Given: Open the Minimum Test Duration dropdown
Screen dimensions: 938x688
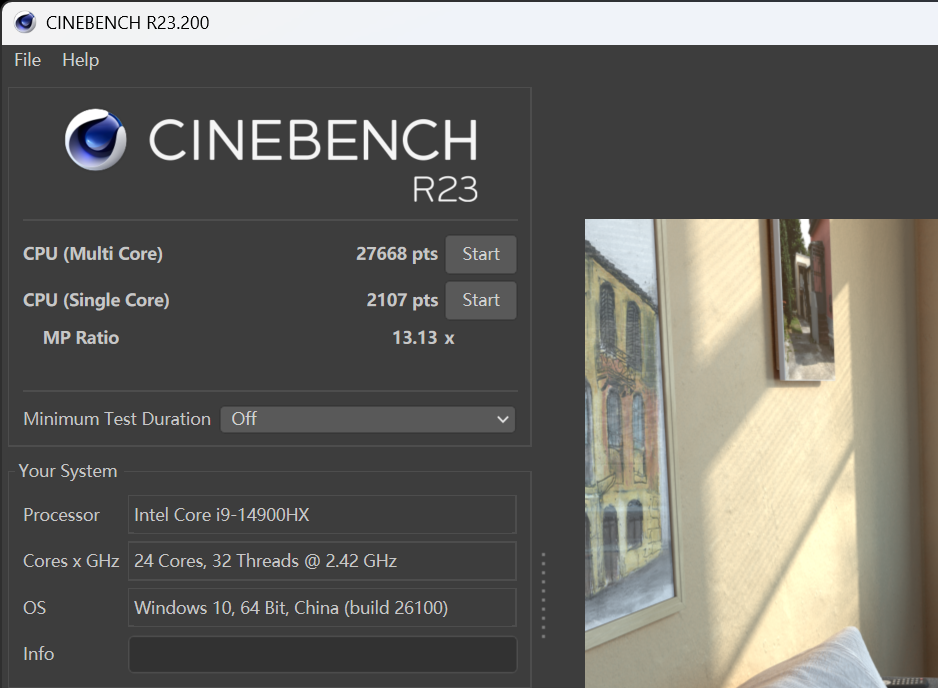Looking at the screenshot, I should [x=368, y=419].
